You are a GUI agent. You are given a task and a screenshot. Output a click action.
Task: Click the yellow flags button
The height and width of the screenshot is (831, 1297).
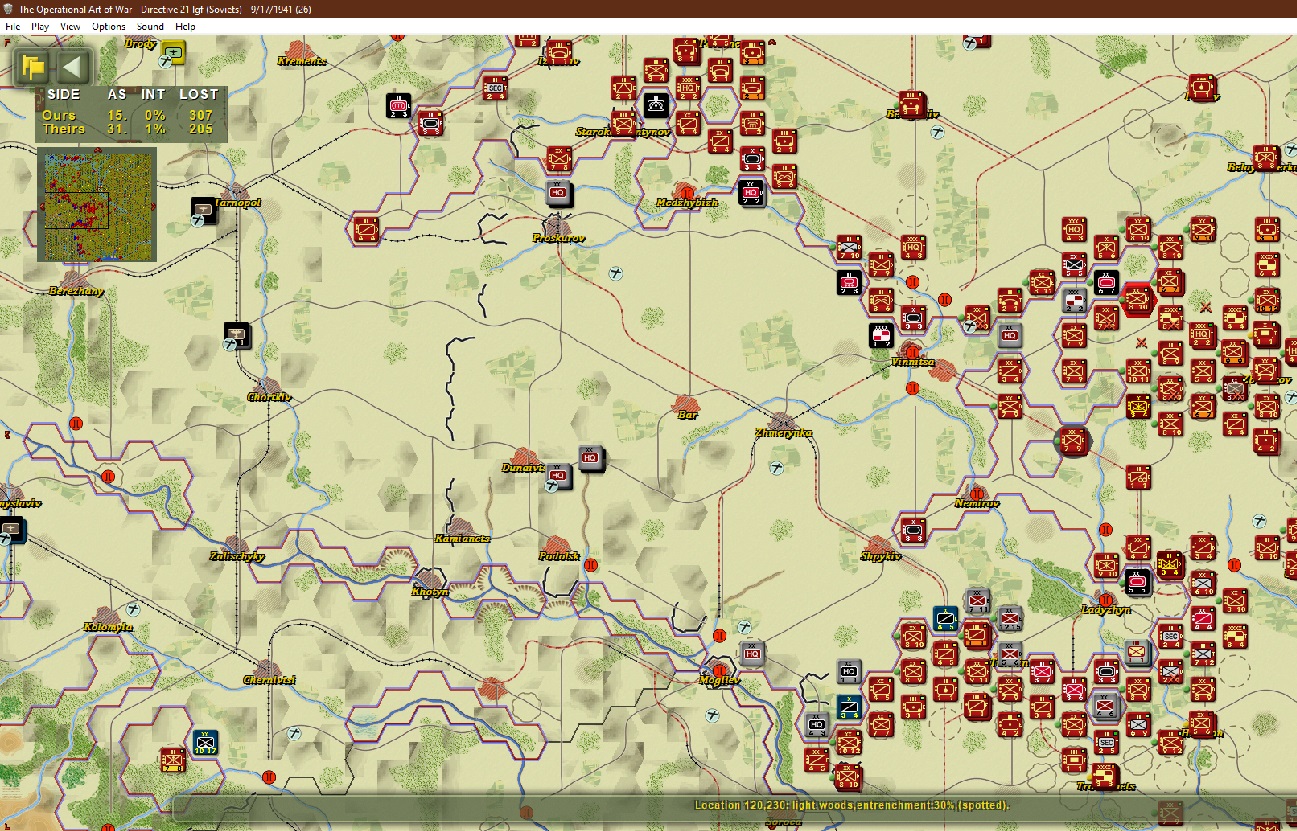(x=33, y=67)
